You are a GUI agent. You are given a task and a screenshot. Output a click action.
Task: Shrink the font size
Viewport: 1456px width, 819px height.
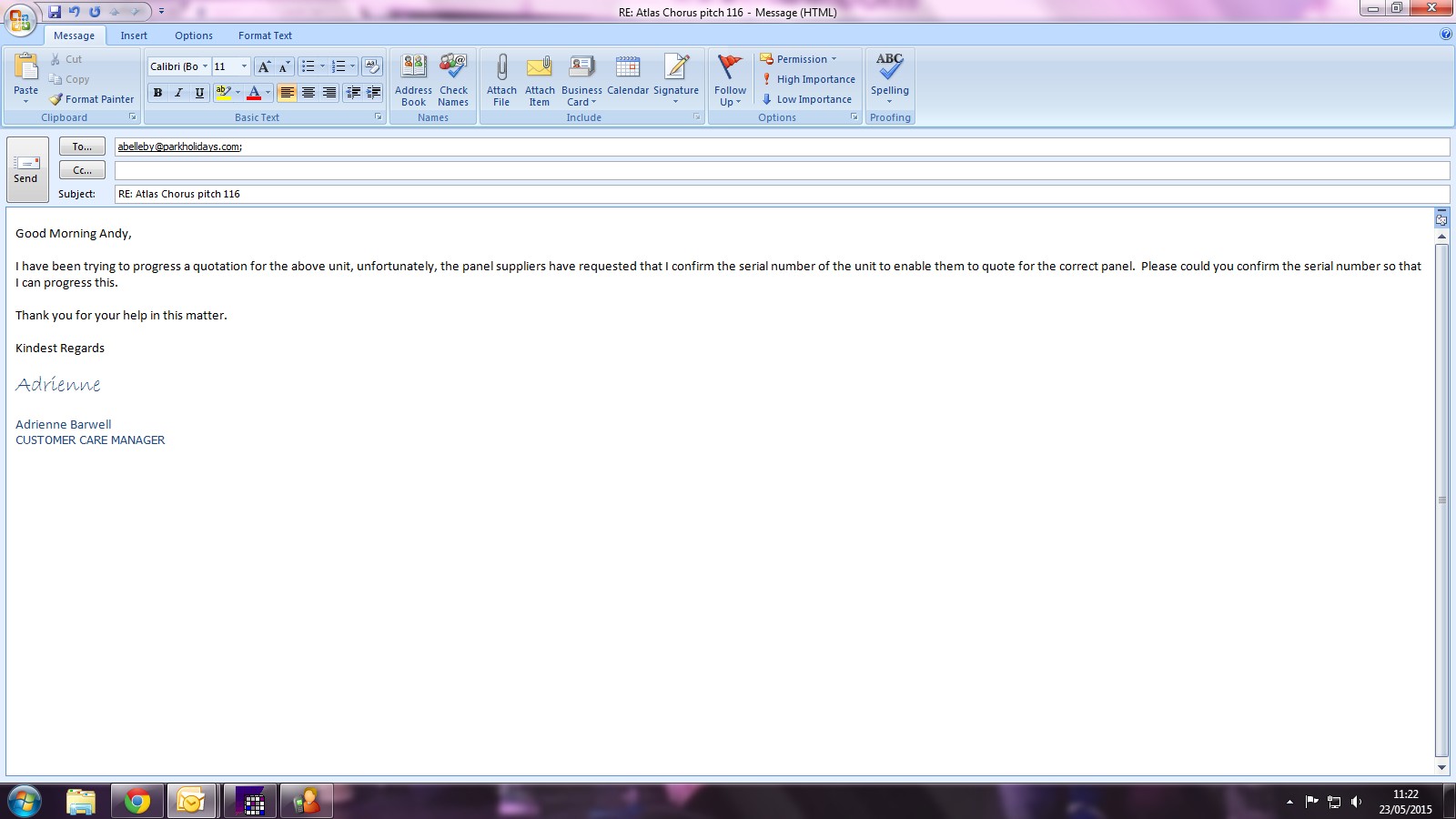point(284,66)
